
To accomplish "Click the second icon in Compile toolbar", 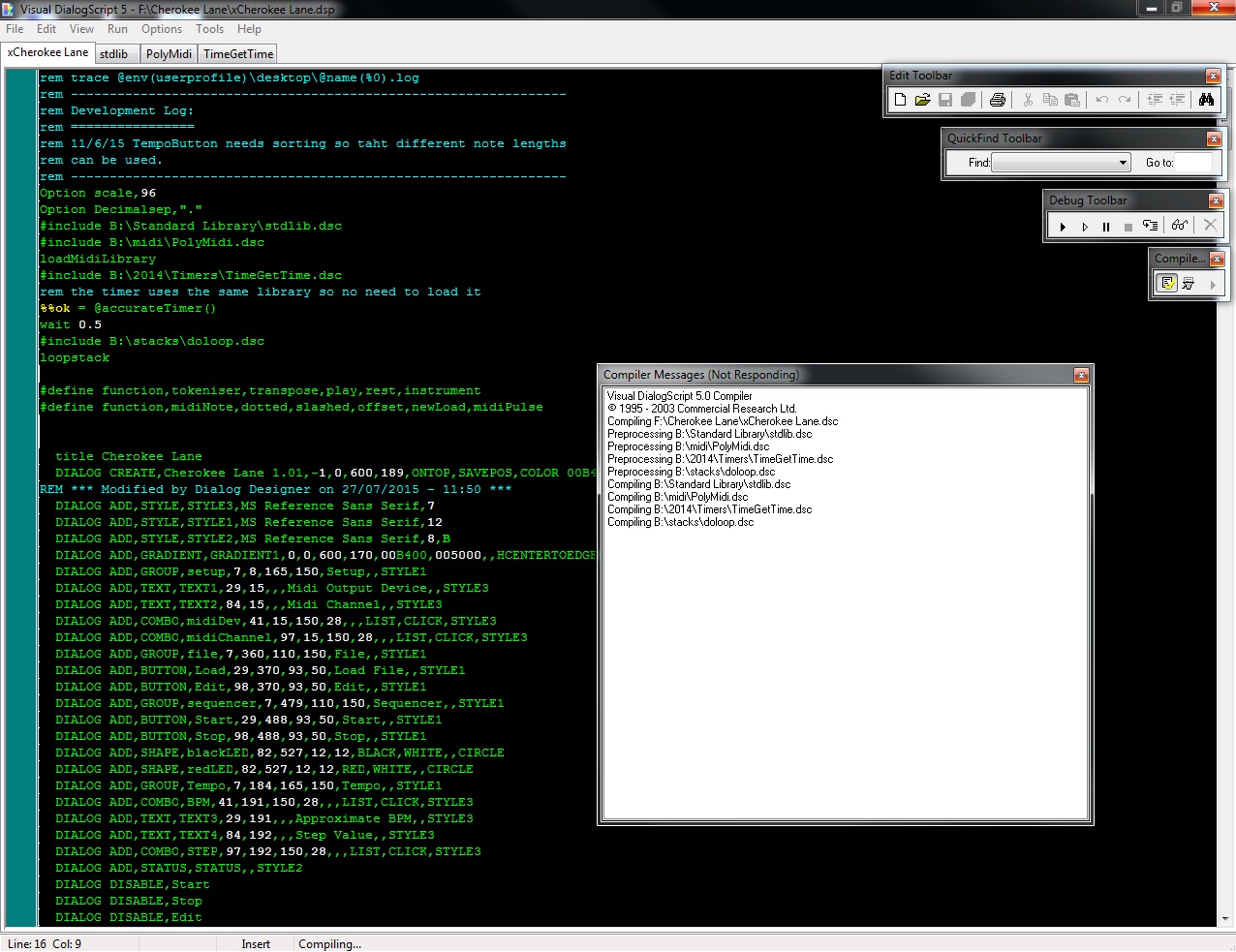I will [1189, 284].
